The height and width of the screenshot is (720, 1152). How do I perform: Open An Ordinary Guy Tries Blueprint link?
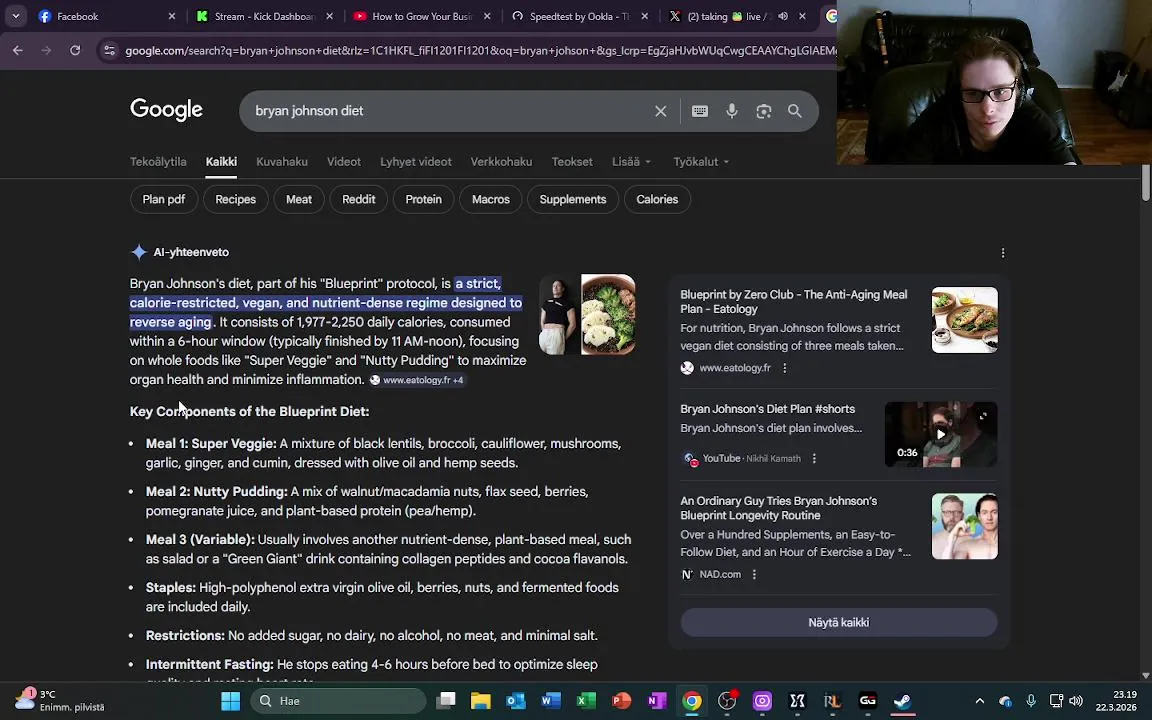tap(779, 508)
